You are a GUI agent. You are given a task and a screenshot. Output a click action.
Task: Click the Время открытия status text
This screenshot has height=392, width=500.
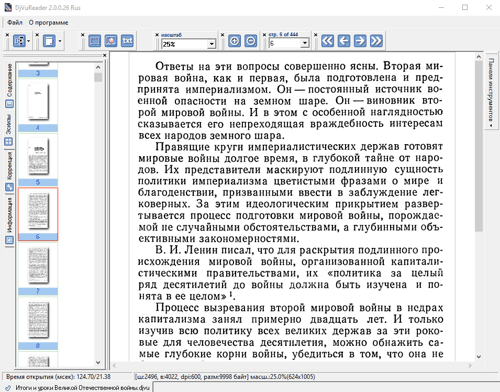(x=58, y=377)
